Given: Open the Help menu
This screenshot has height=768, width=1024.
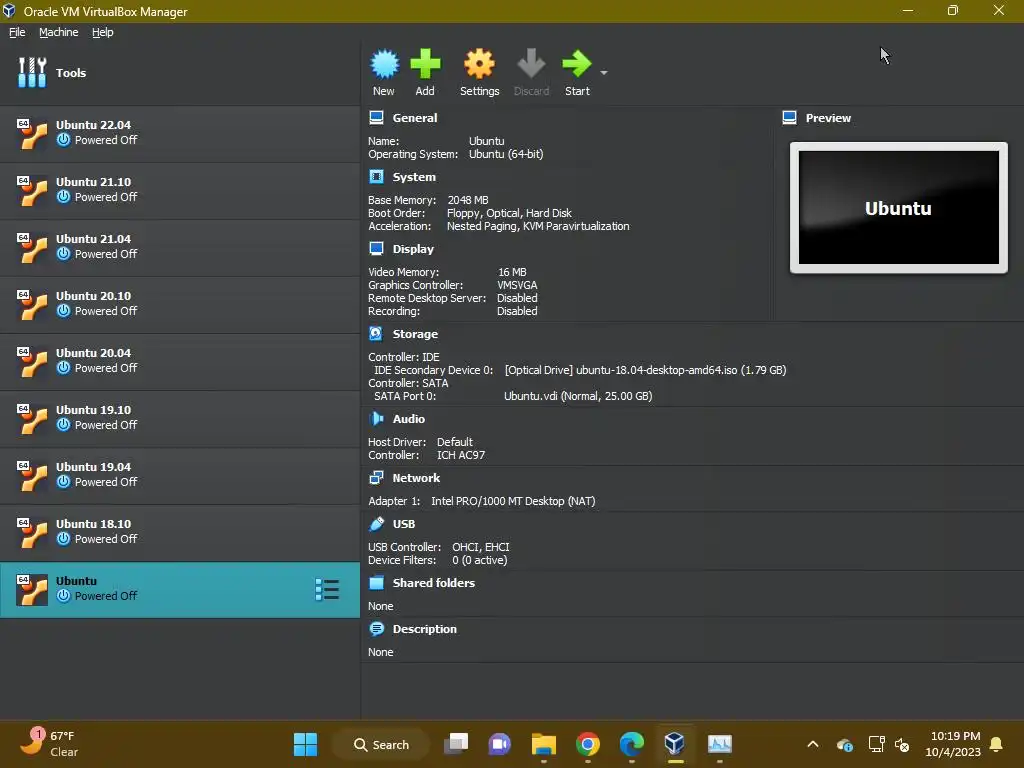Looking at the screenshot, I should tap(103, 32).
